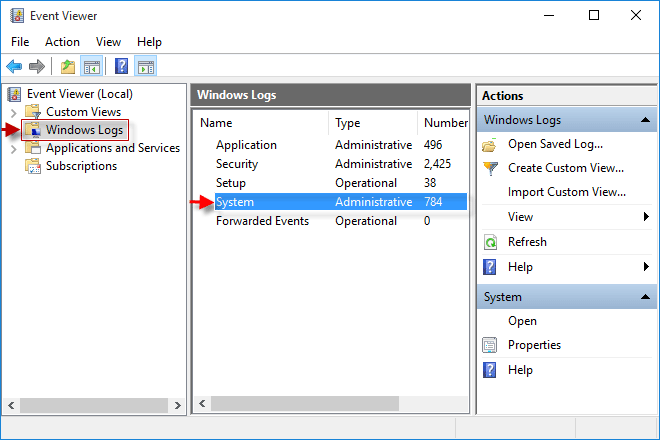Expand the Applications and Services node
The width and height of the screenshot is (660, 440).
coord(13,148)
